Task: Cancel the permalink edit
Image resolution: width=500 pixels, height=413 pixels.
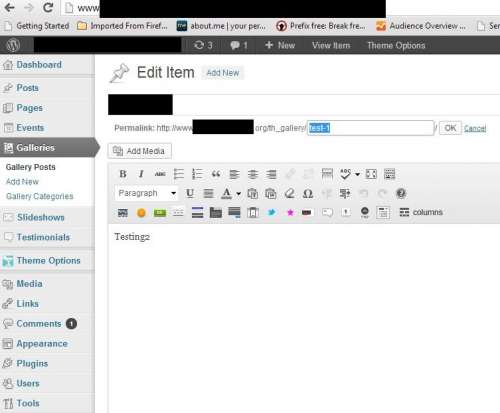Action: [475, 128]
